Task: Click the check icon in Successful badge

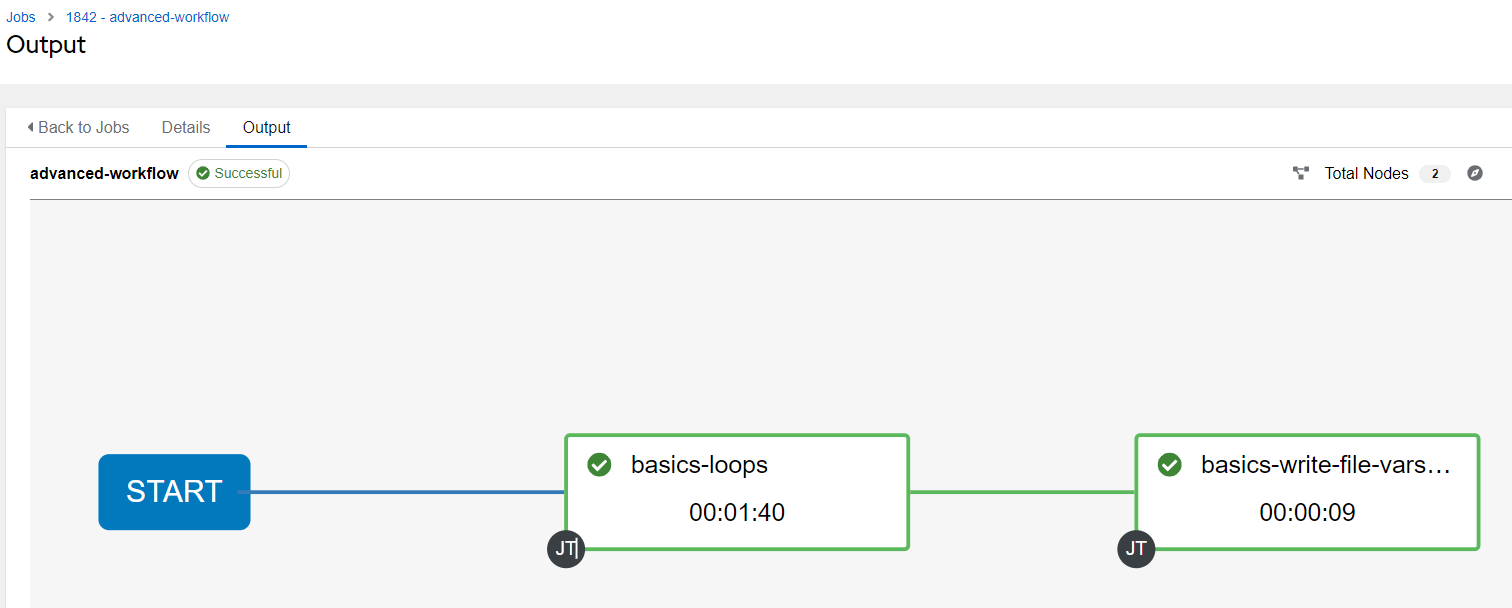Action: (x=203, y=173)
